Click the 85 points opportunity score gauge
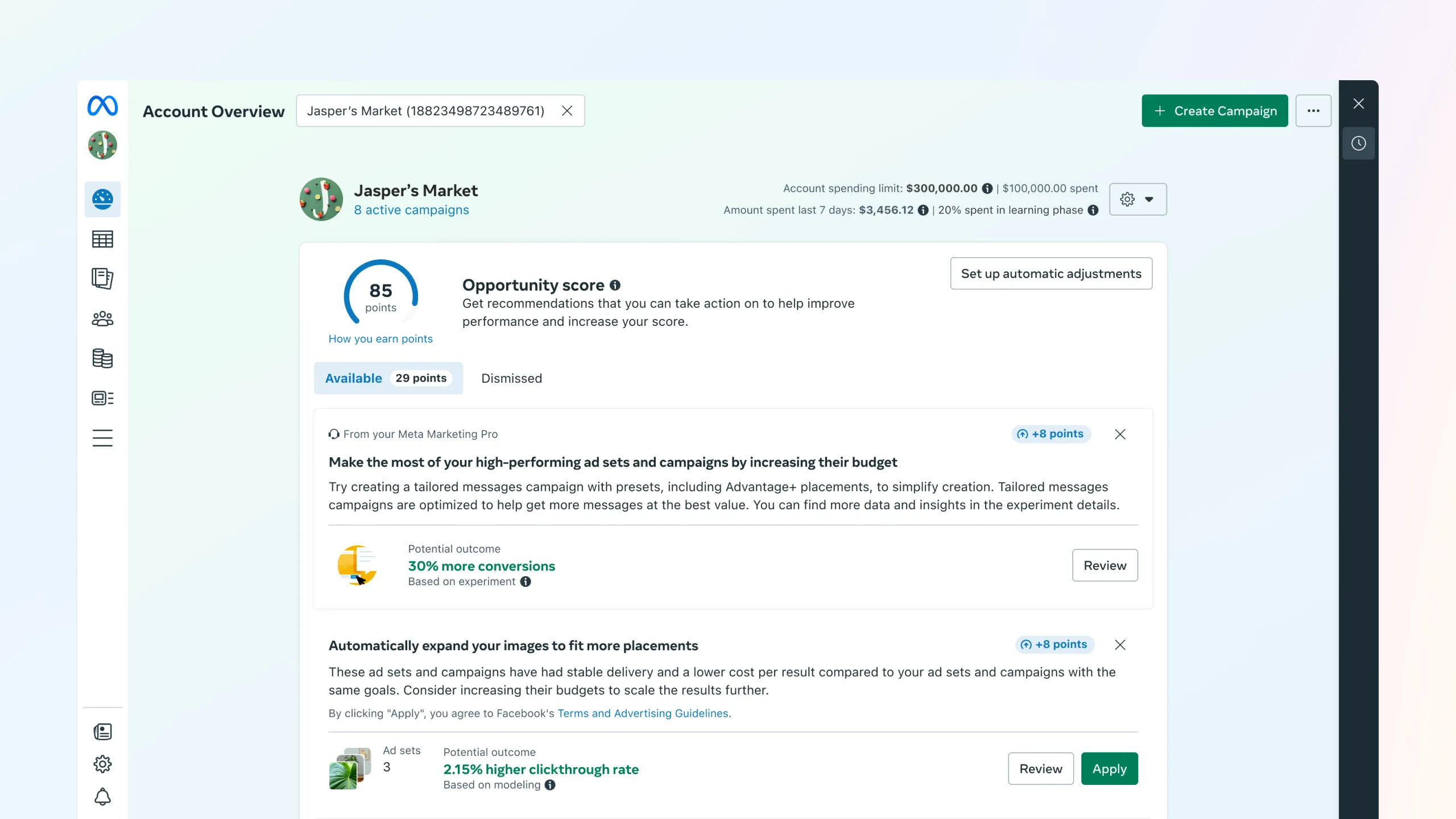 (x=380, y=293)
